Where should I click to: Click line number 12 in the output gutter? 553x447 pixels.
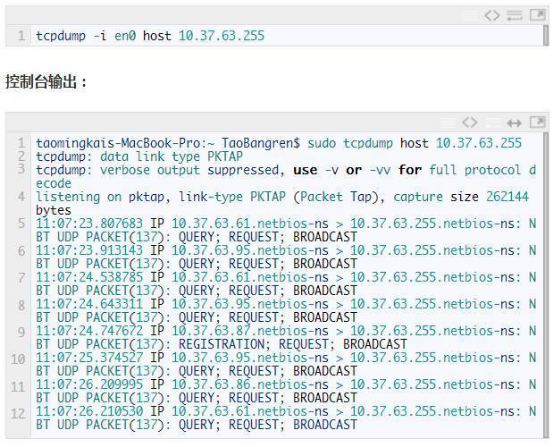pos(18,413)
